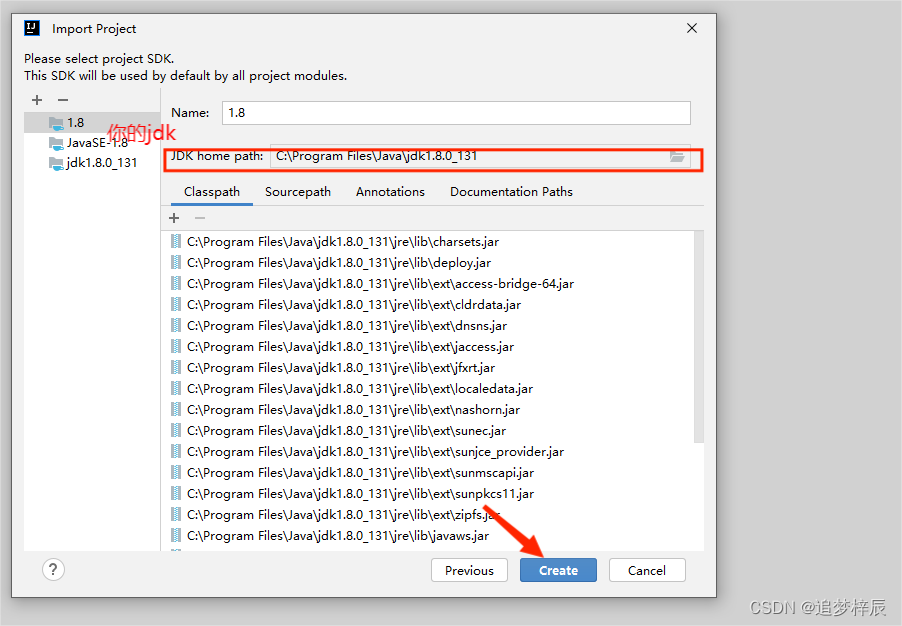This screenshot has height=626, width=902.
Task: Select the jaccess.jar classpath entry
Action: pyautogui.click(x=427, y=347)
